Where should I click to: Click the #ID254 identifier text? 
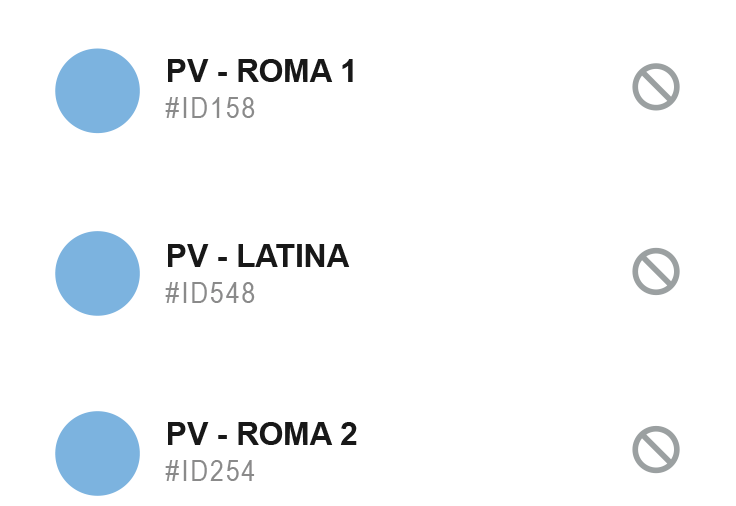pyautogui.click(x=210, y=471)
